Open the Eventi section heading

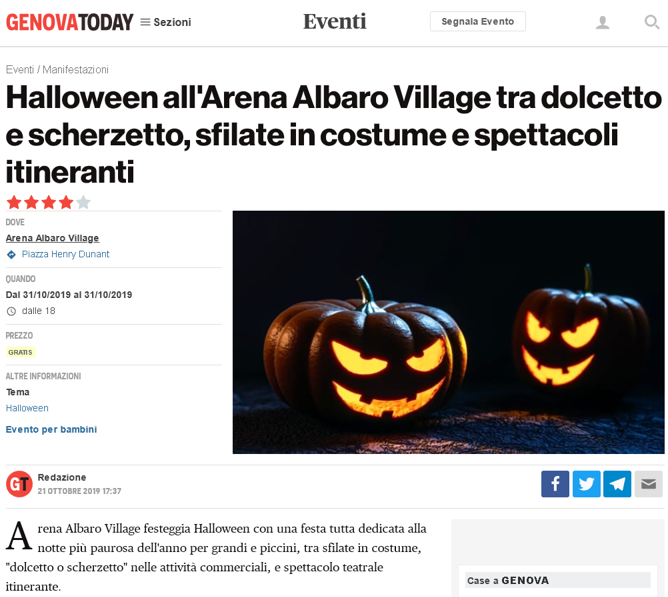pos(334,21)
